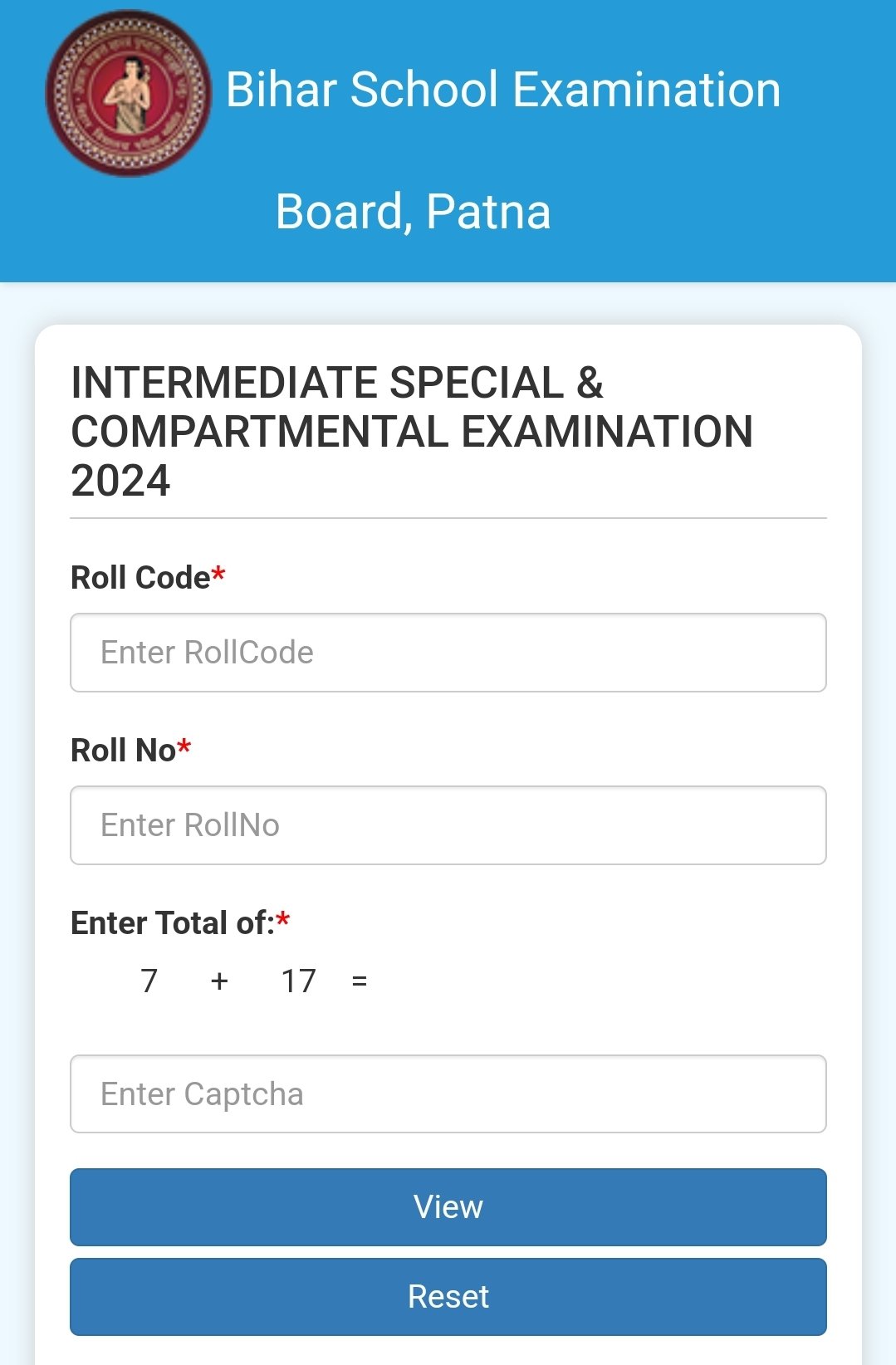The image size is (896, 1365).
Task: Click the divider line below the exam heading
Action: click(x=448, y=518)
